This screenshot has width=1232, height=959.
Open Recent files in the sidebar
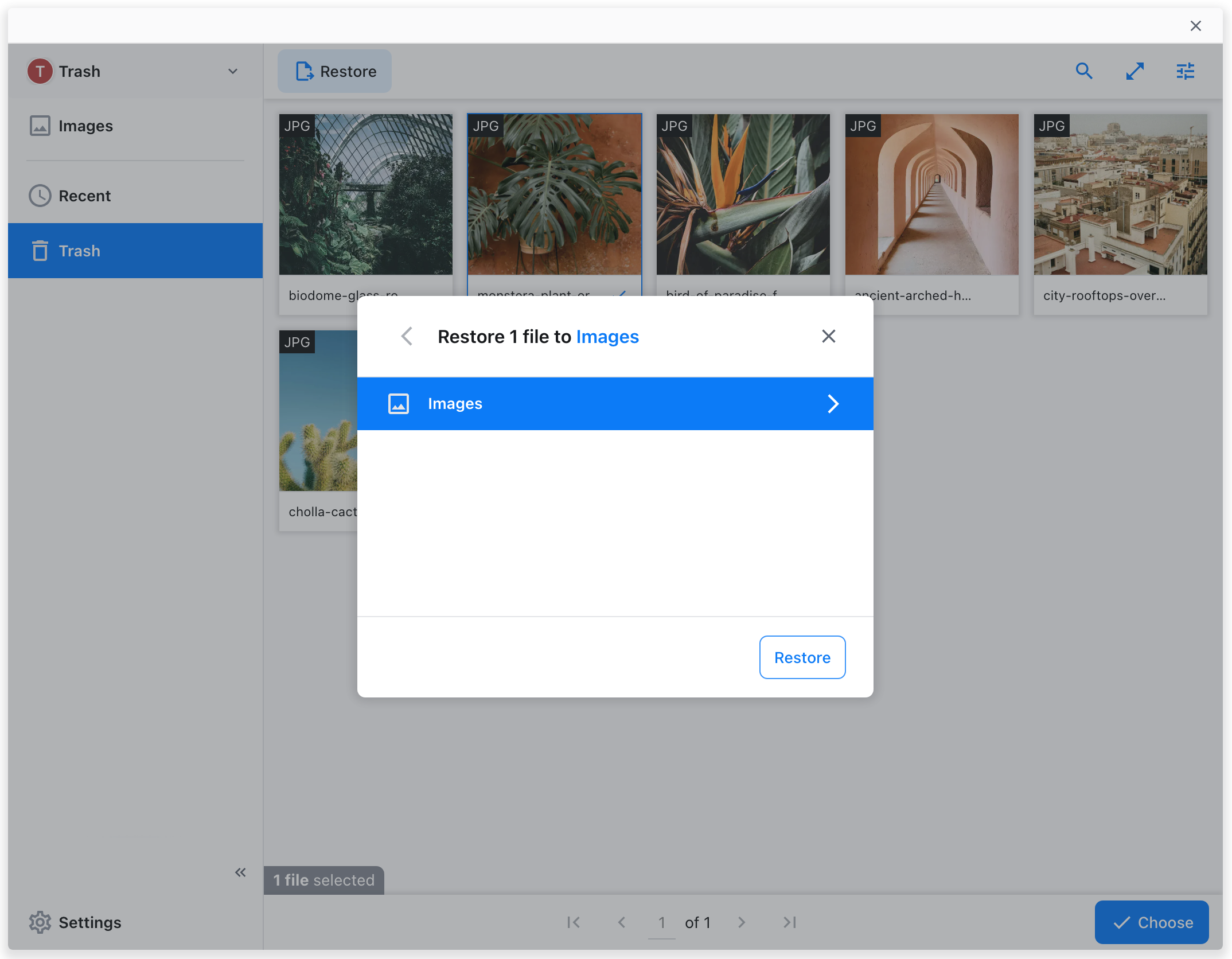[x=84, y=196]
